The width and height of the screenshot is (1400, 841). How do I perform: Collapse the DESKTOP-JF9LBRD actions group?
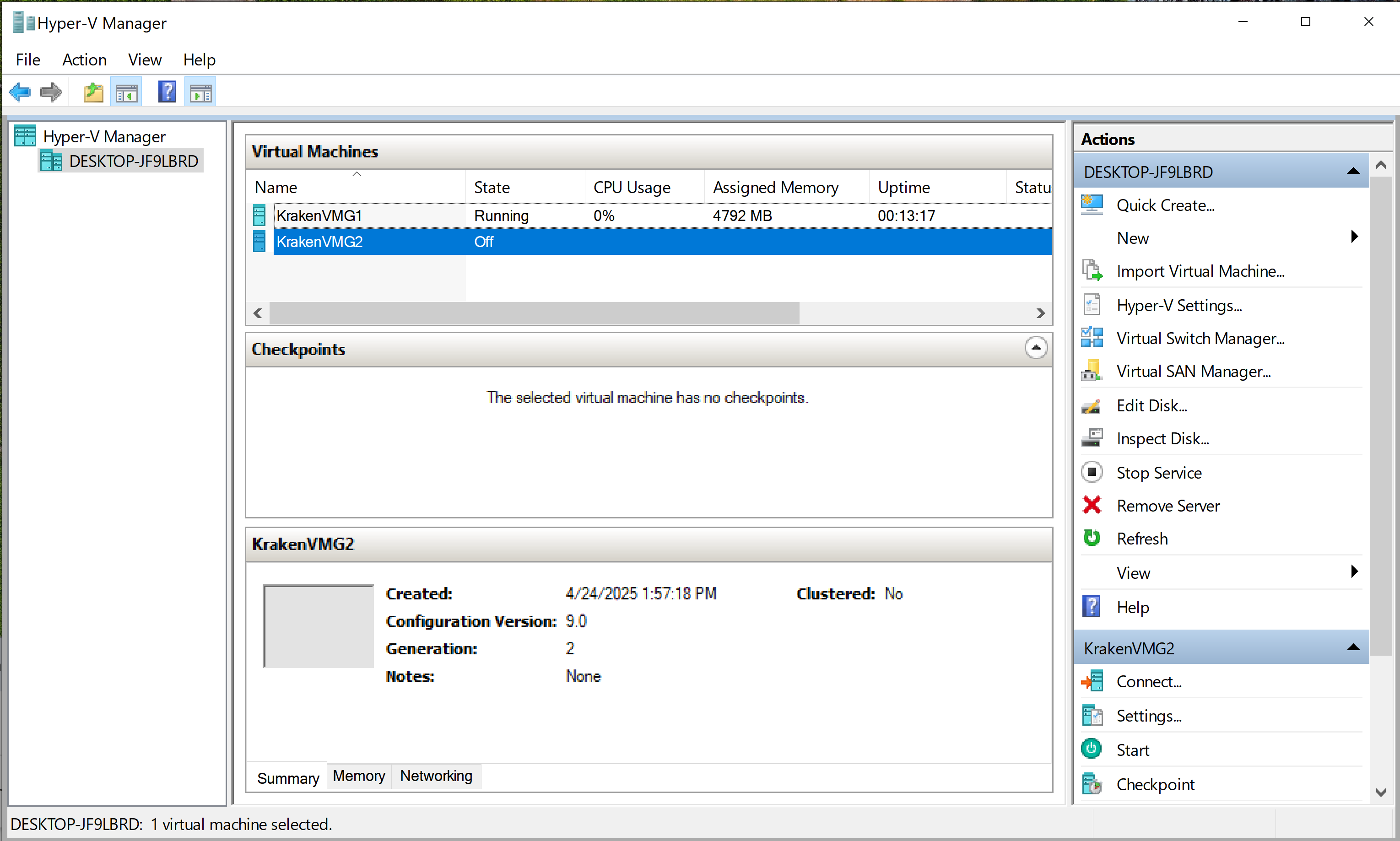(x=1353, y=171)
